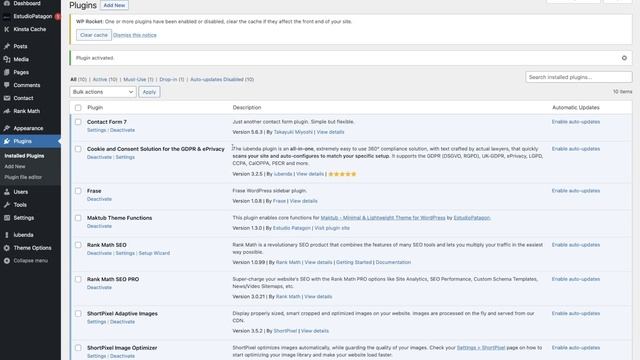Viewport: 640px width, 360px height.
Task: Click the iubenda five-star rating
Action: click(x=342, y=174)
